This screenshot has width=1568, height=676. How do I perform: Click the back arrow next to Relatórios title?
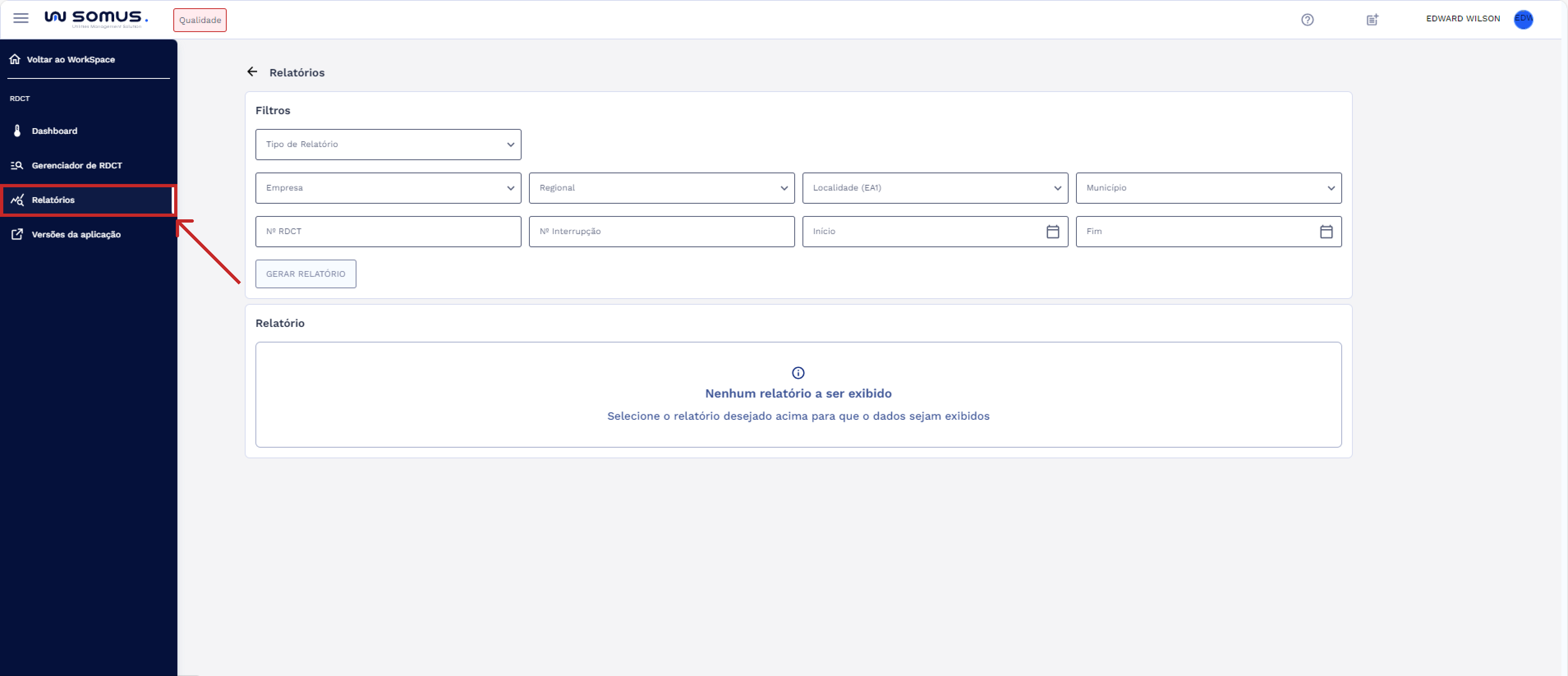point(253,72)
